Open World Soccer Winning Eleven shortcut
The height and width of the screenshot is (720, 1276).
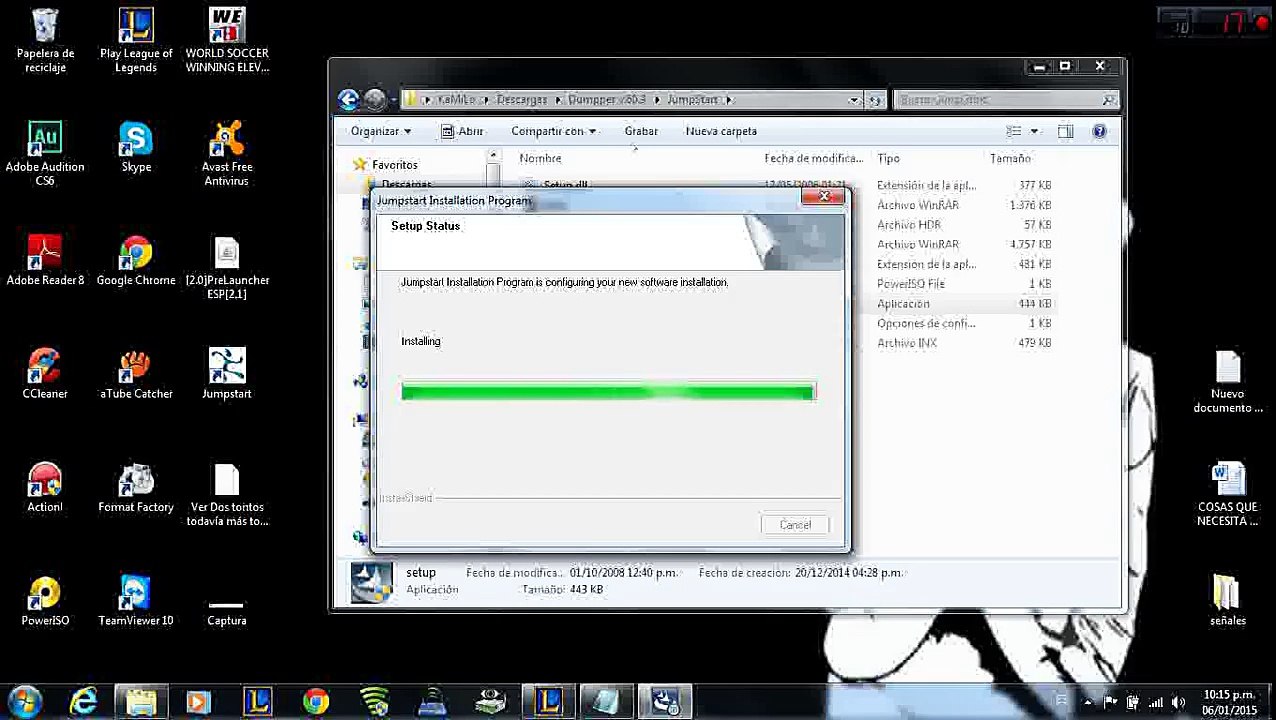point(227,40)
